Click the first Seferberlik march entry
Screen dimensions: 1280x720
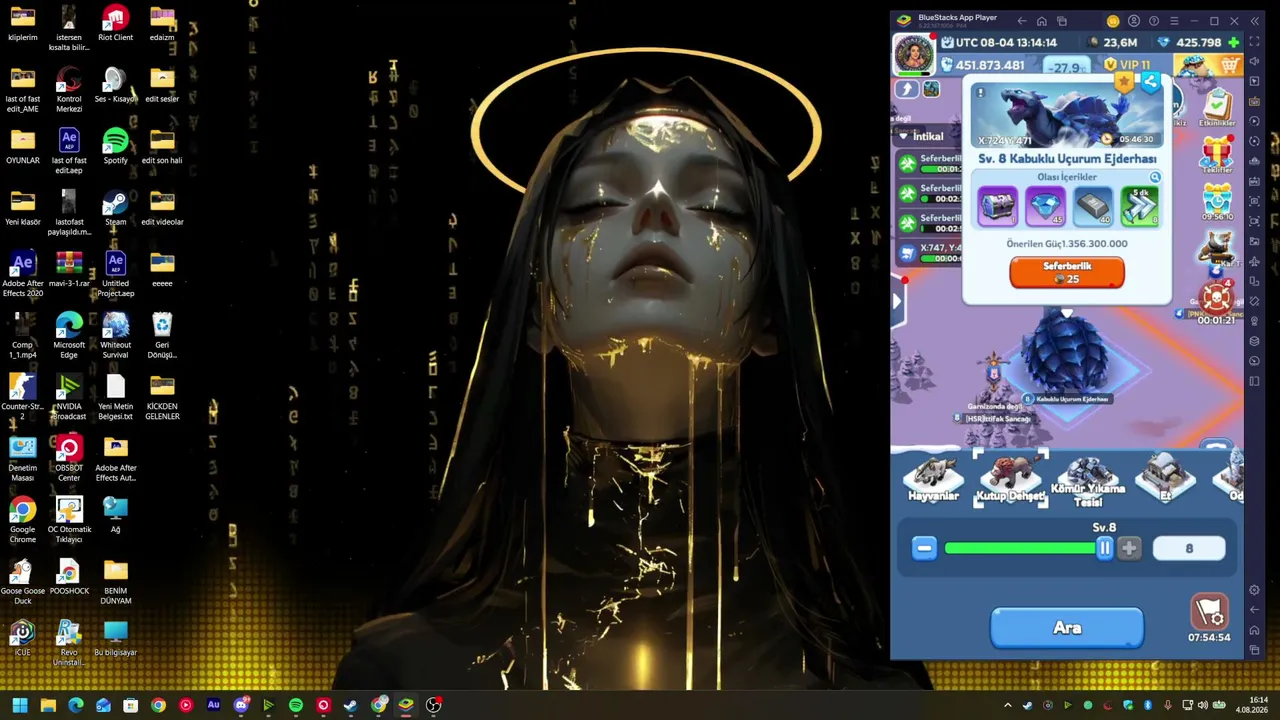[x=930, y=163]
